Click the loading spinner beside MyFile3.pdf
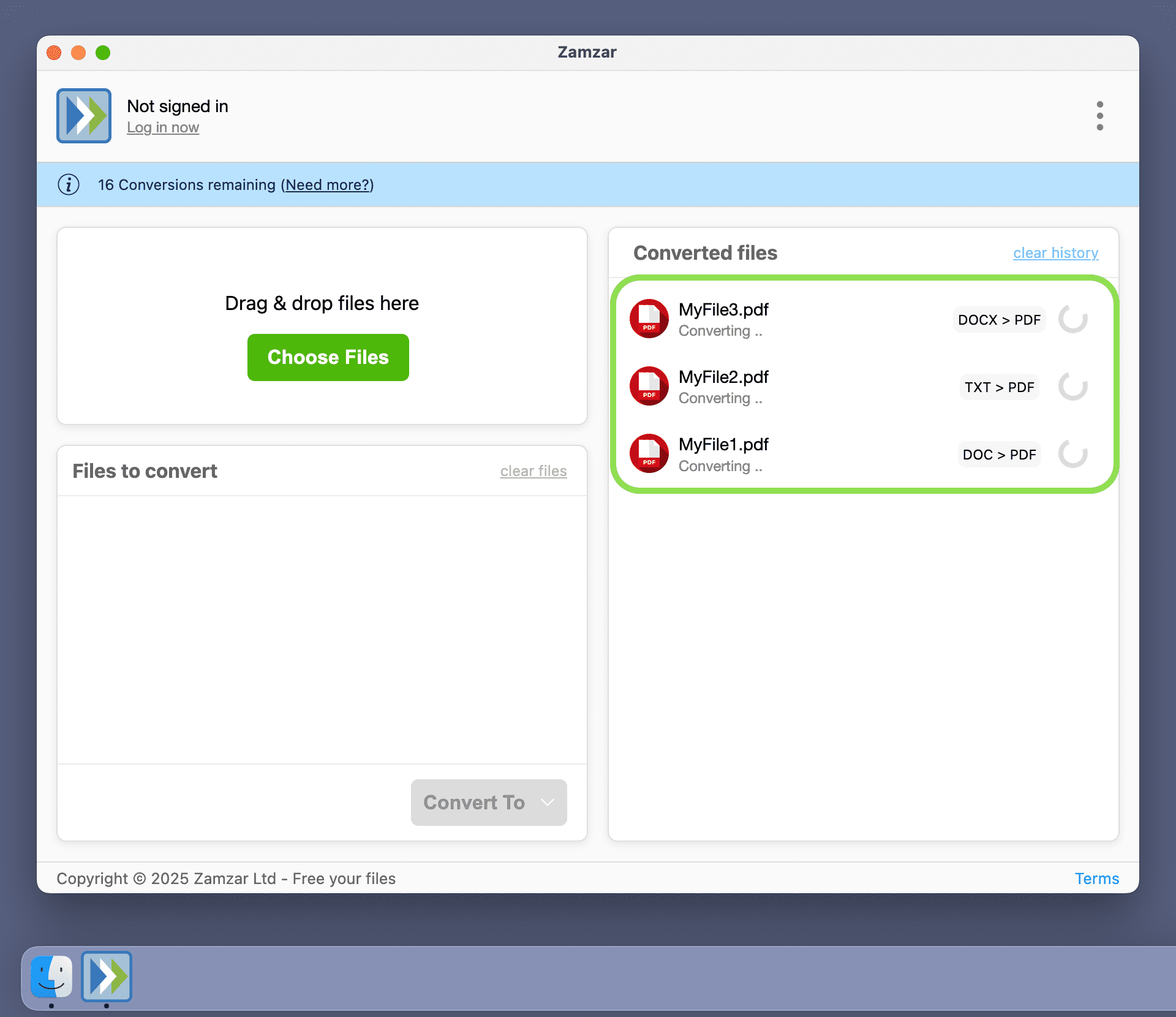The image size is (1176, 1017). (x=1072, y=319)
